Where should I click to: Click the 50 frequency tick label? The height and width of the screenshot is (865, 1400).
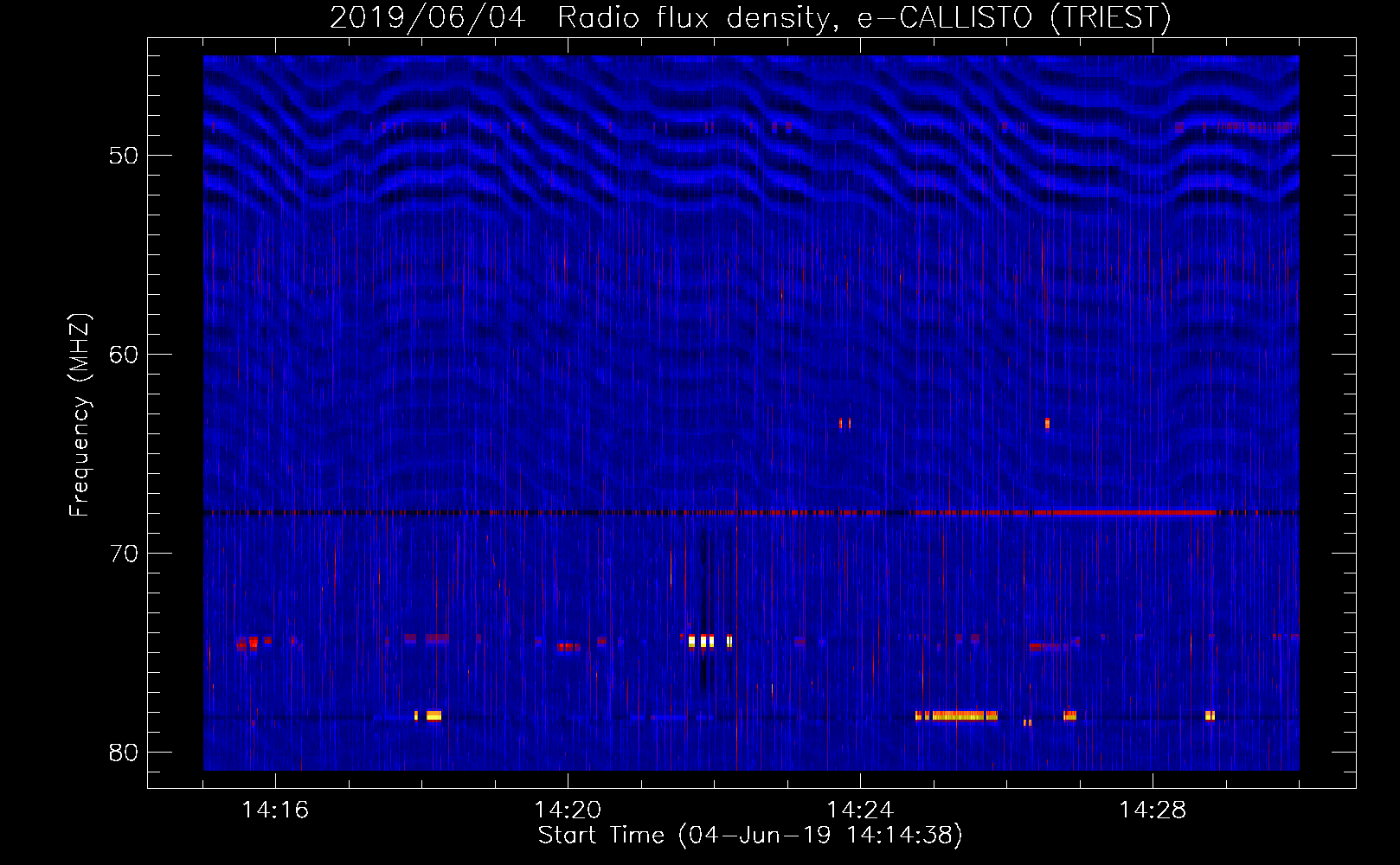pos(124,156)
